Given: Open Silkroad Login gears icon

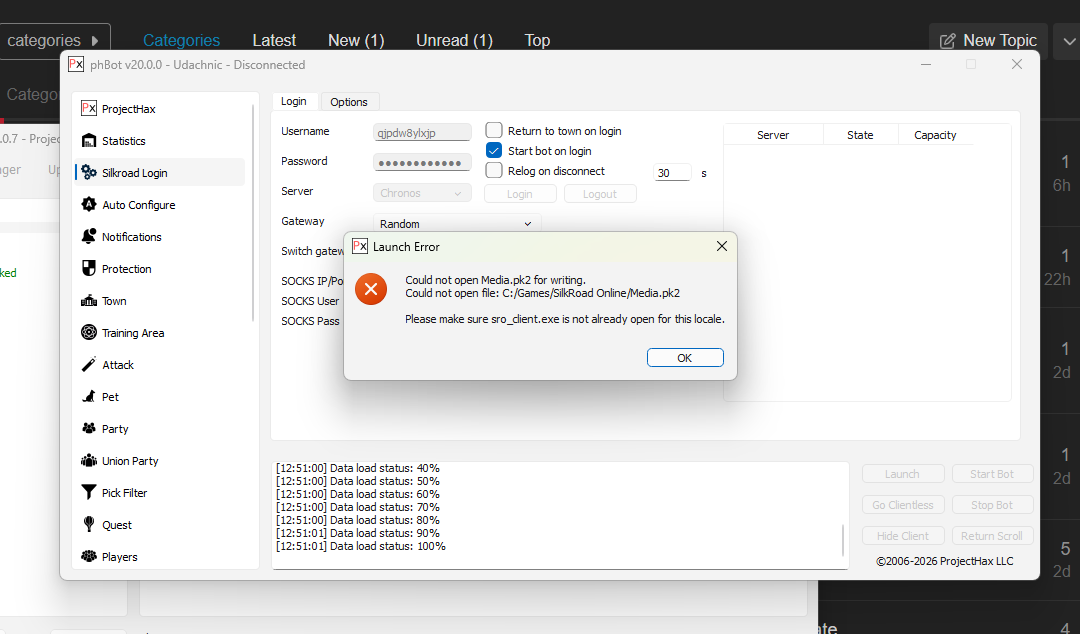Looking at the screenshot, I should coord(89,173).
